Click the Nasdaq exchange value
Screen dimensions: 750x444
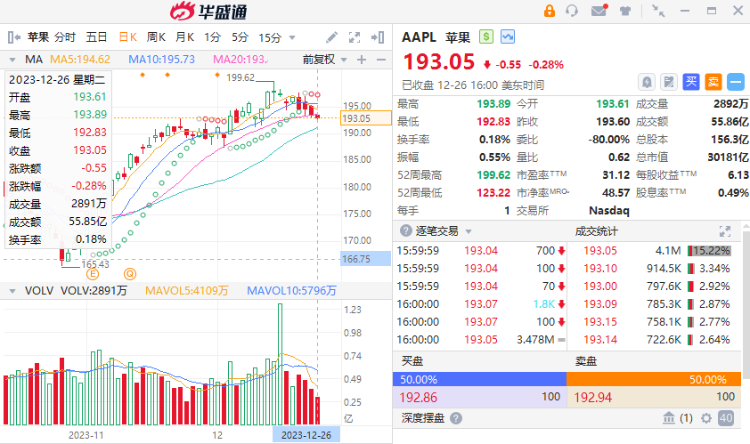coord(609,211)
